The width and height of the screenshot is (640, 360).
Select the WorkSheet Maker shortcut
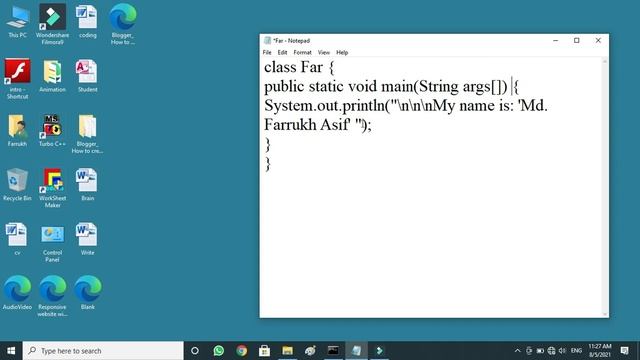tap(52, 188)
